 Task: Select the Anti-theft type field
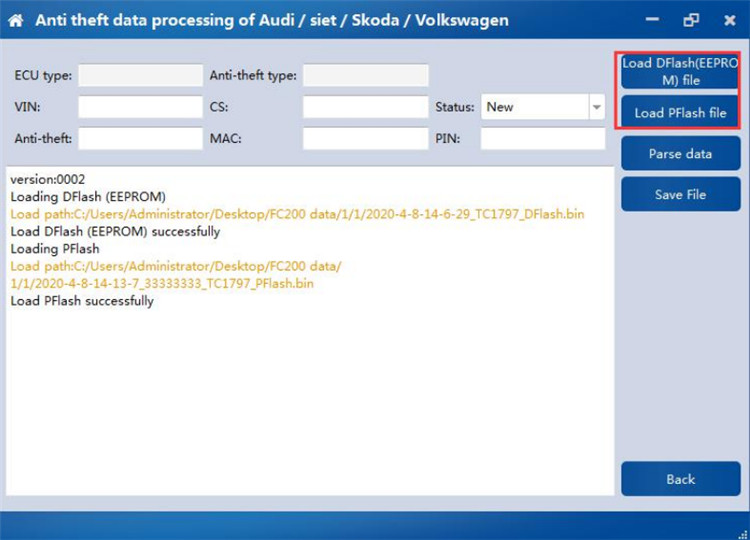point(365,75)
